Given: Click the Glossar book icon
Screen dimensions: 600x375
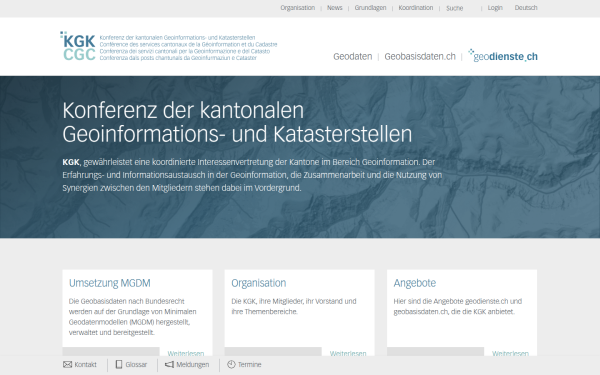Looking at the screenshot, I should [119, 364].
